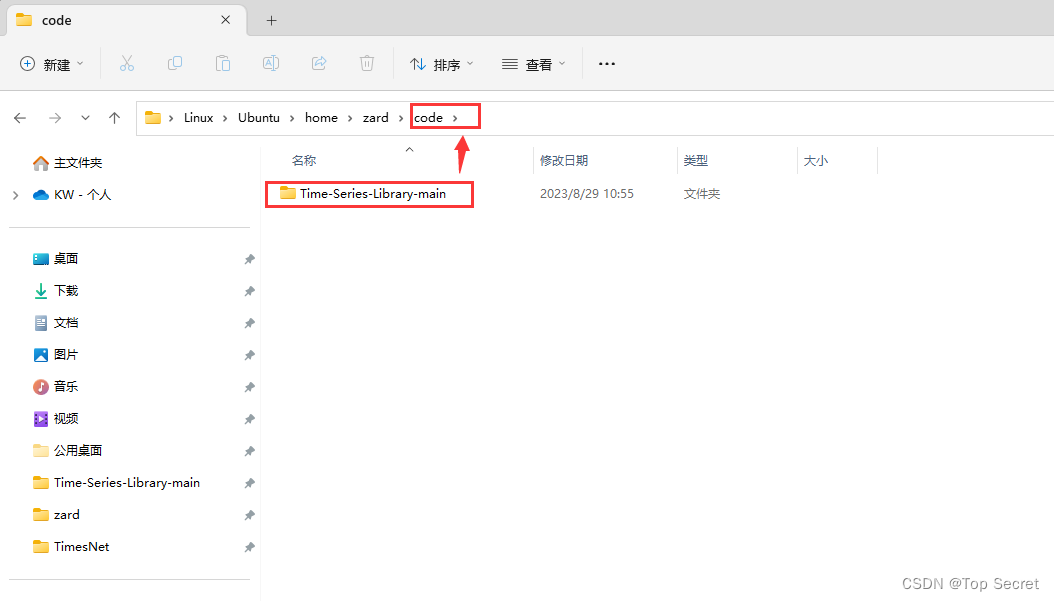The width and height of the screenshot is (1054, 601).
Task: Open 桌面 (Desktop) in sidebar
Action: tap(55, 259)
